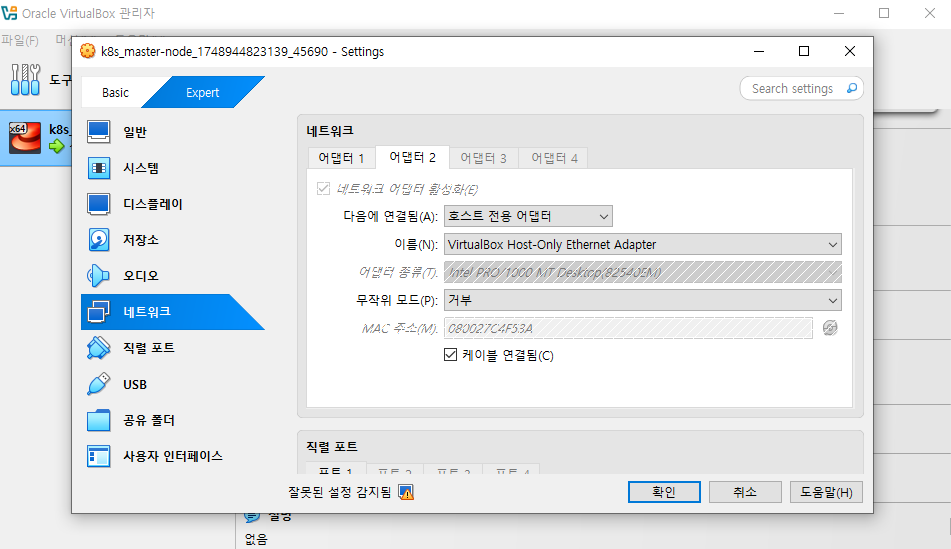
Task: Open the 이름 adapter name dropdown
Action: tap(643, 244)
